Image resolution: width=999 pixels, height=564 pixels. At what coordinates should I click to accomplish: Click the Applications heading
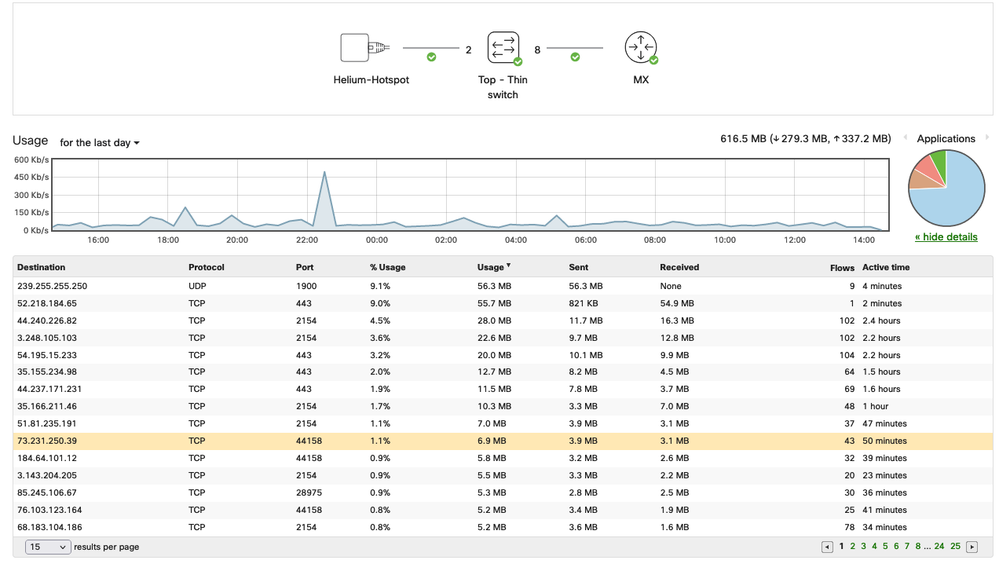pyautogui.click(x=945, y=138)
